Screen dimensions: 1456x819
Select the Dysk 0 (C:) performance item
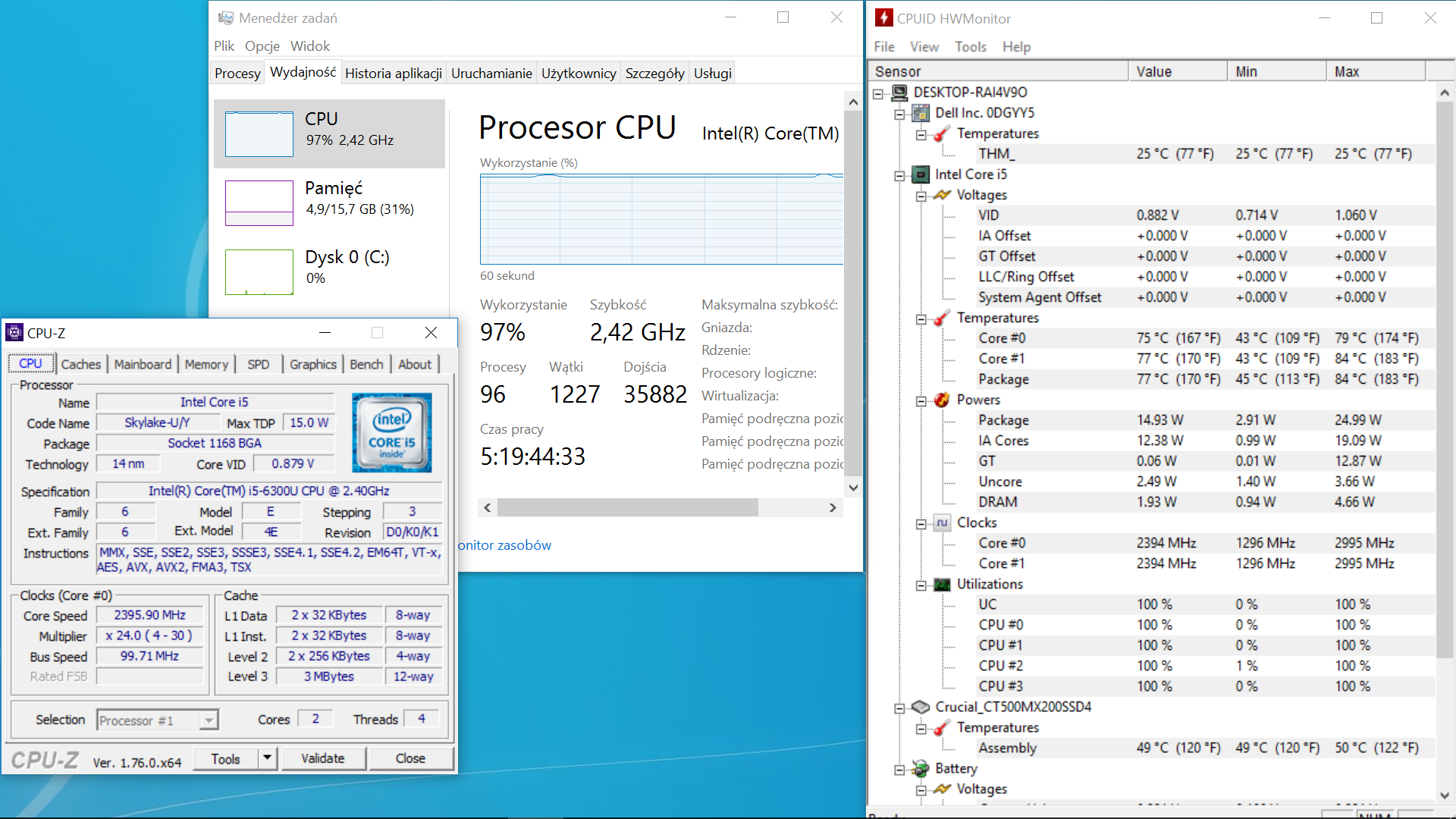pos(329,271)
